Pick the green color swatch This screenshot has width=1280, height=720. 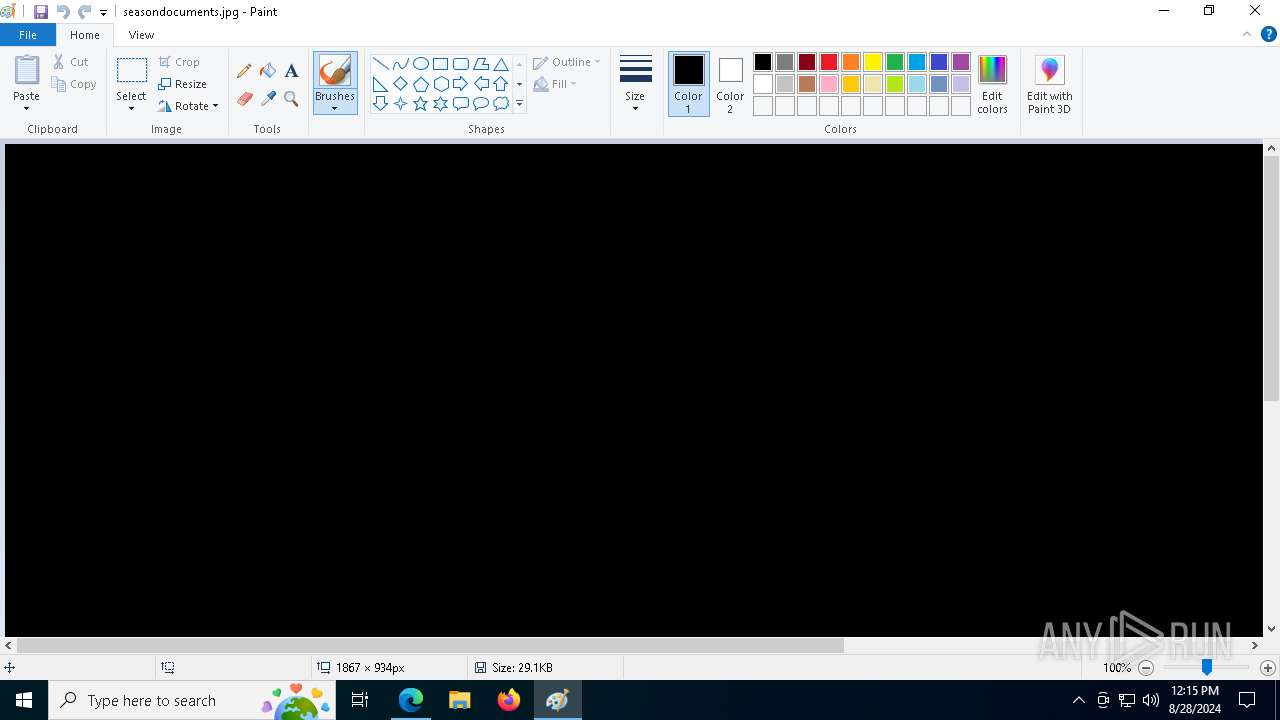click(x=895, y=62)
